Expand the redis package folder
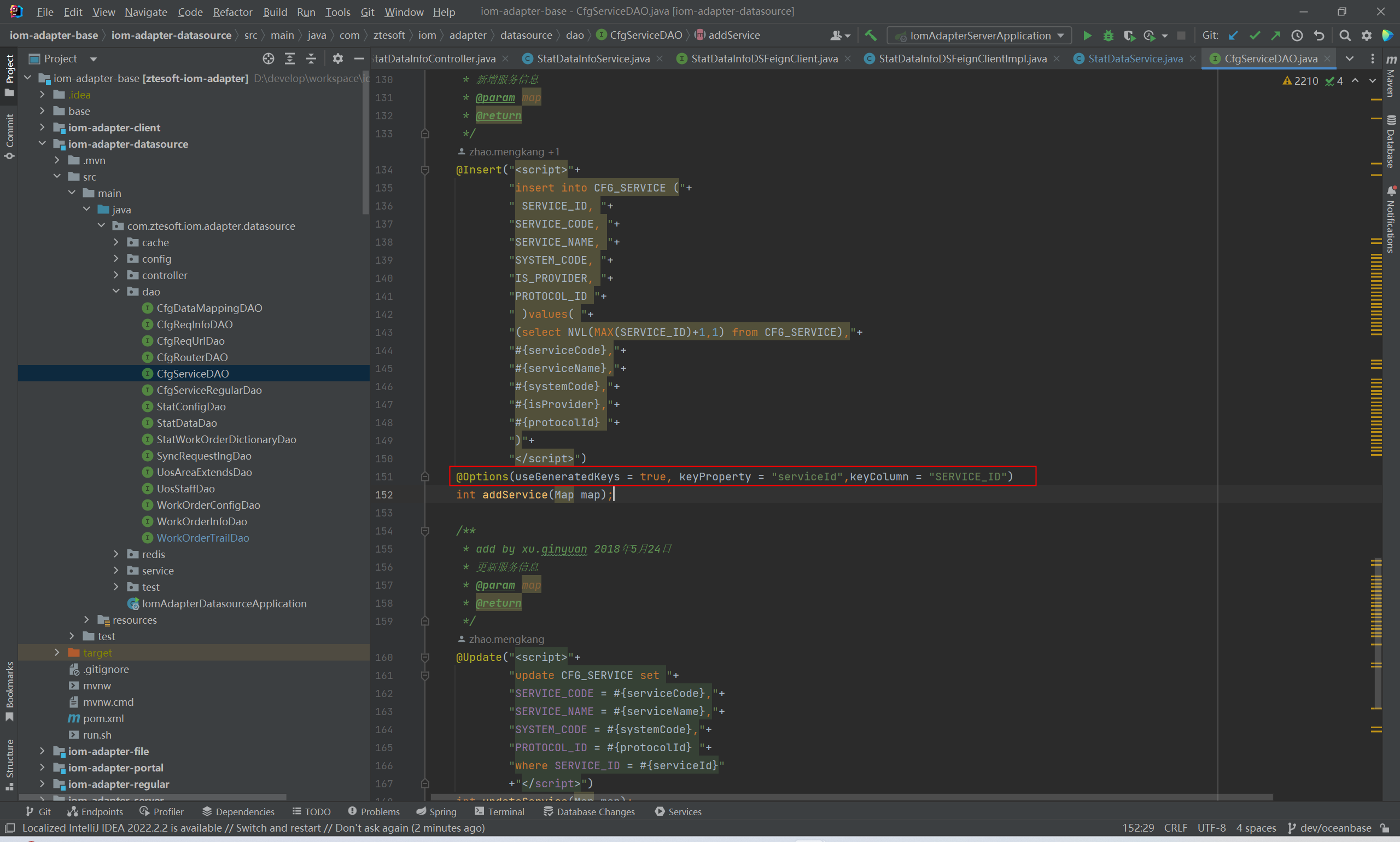Viewport: 1400px width, 842px height. click(x=116, y=554)
